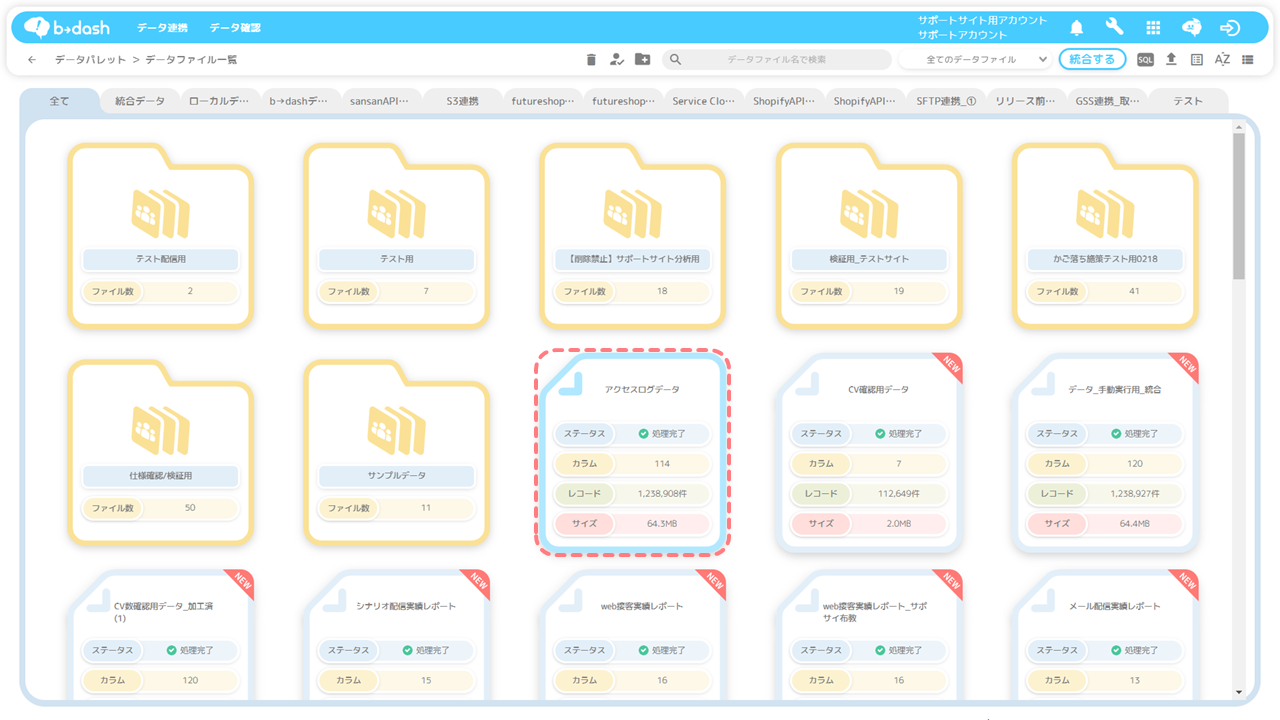Select the CV数確認用データ_加工済(1) file card
The width and height of the screenshot is (1280, 720).
[x=161, y=635]
